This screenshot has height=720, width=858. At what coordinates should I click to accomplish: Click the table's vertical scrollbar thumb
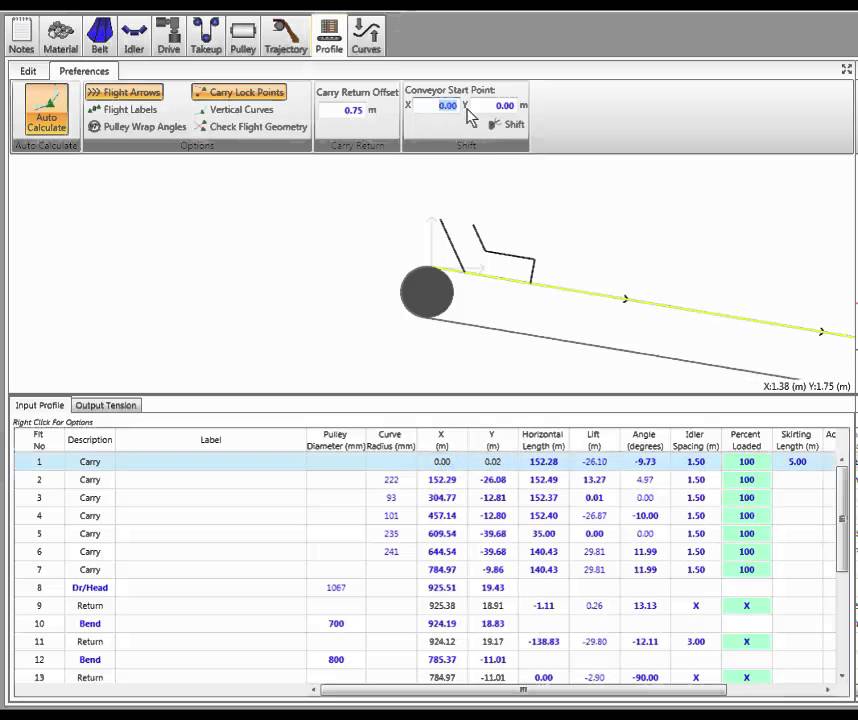click(x=842, y=519)
